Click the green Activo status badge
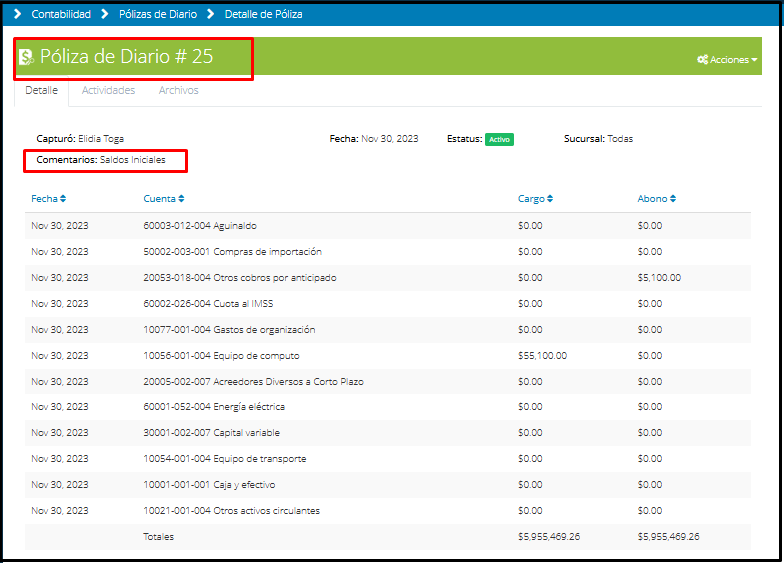 499,139
